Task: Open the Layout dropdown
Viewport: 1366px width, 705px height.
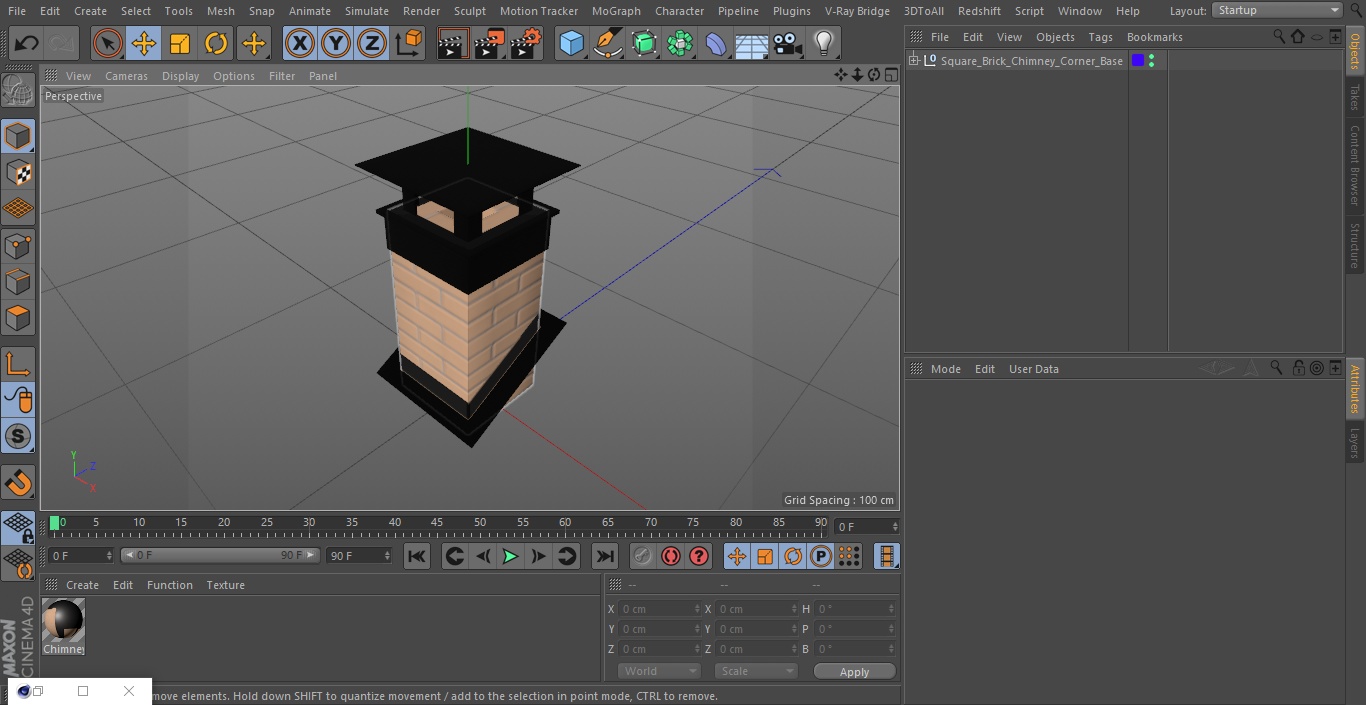Action: [x=1278, y=10]
